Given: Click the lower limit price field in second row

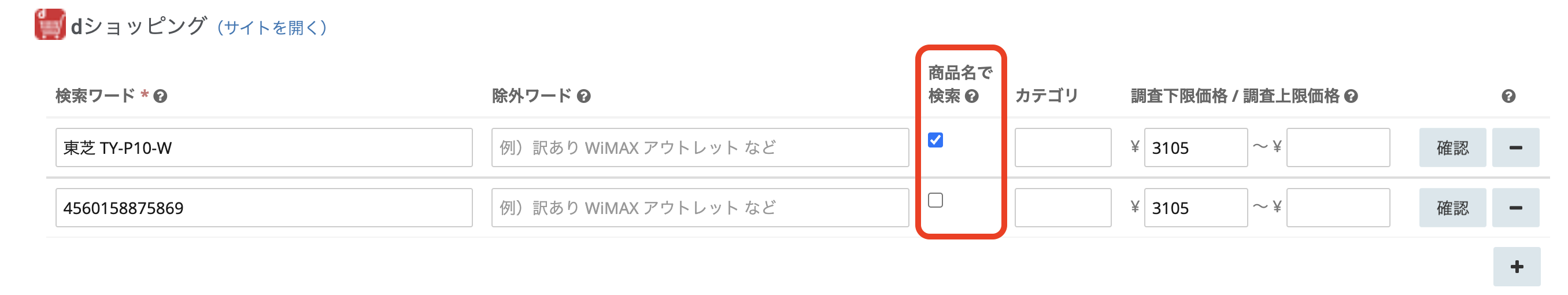Looking at the screenshot, I should pyautogui.click(x=1196, y=208).
